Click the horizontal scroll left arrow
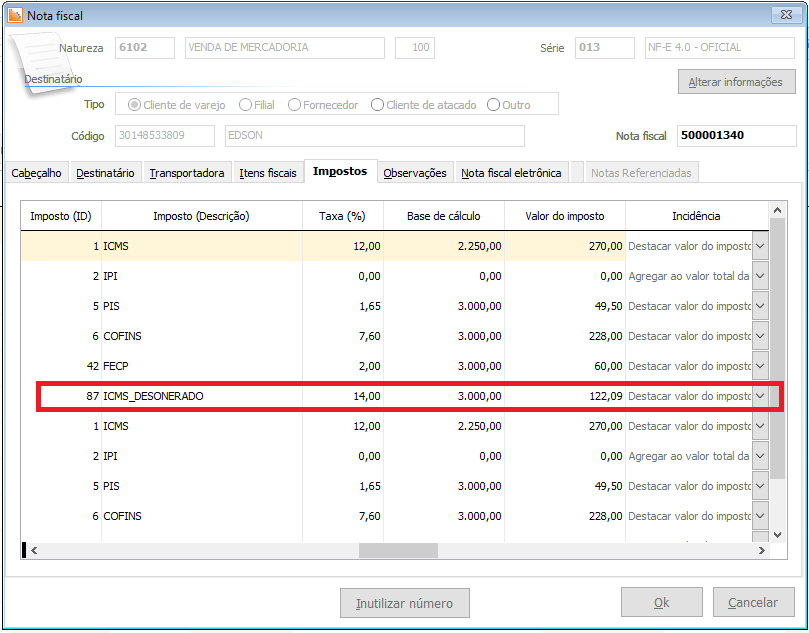The height and width of the screenshot is (633, 809). point(33,550)
